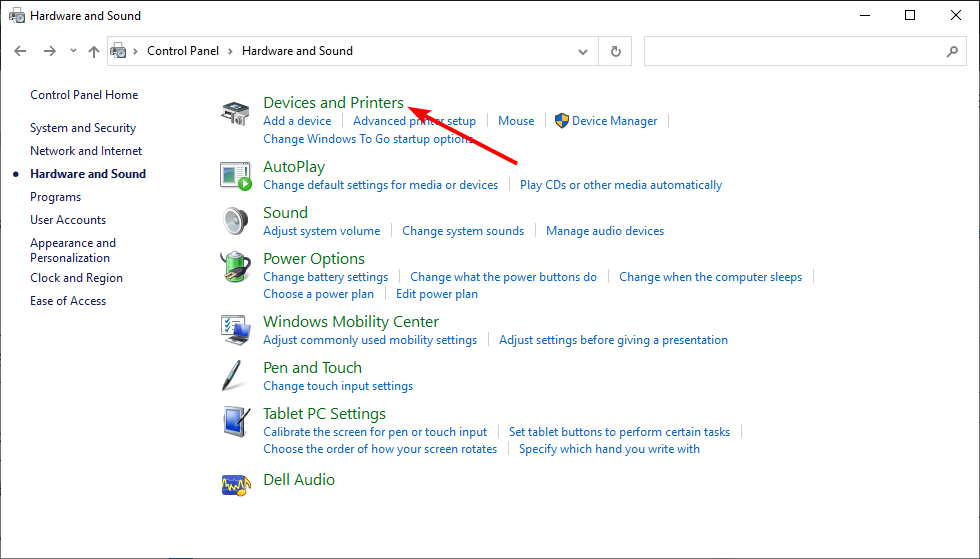Open the Power Options battery icon

(x=235, y=267)
